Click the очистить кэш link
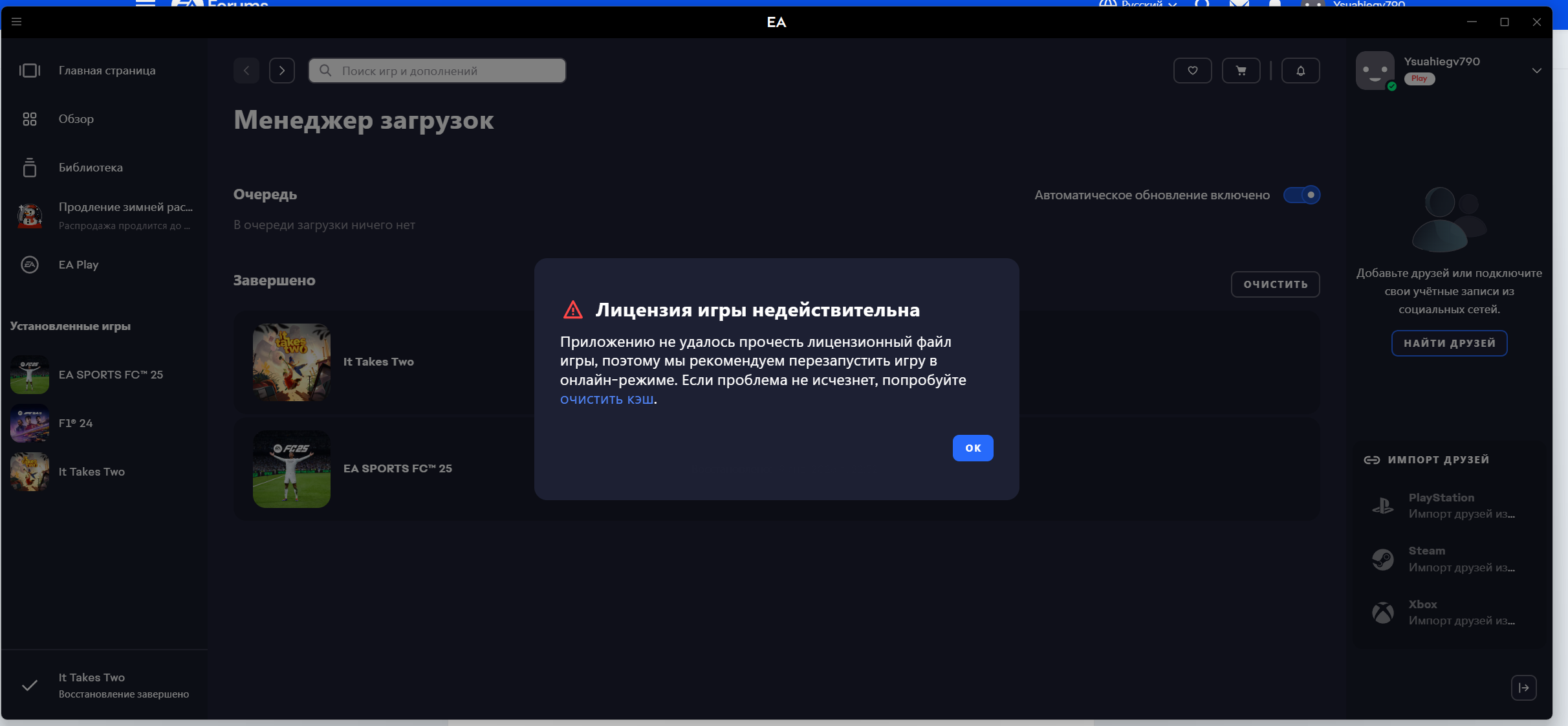The image size is (1568, 726). pyautogui.click(x=607, y=399)
